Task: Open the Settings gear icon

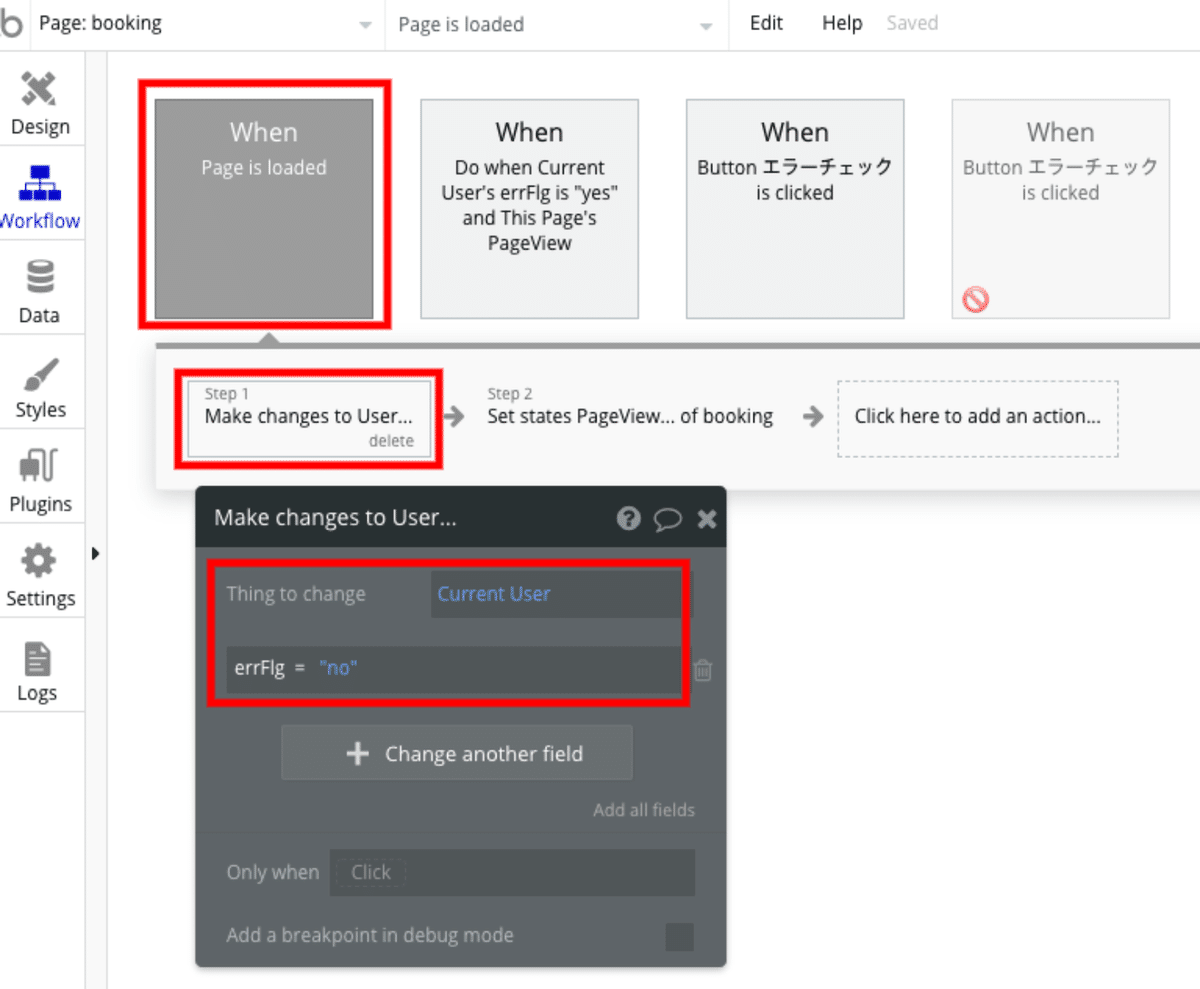Action: (40, 561)
